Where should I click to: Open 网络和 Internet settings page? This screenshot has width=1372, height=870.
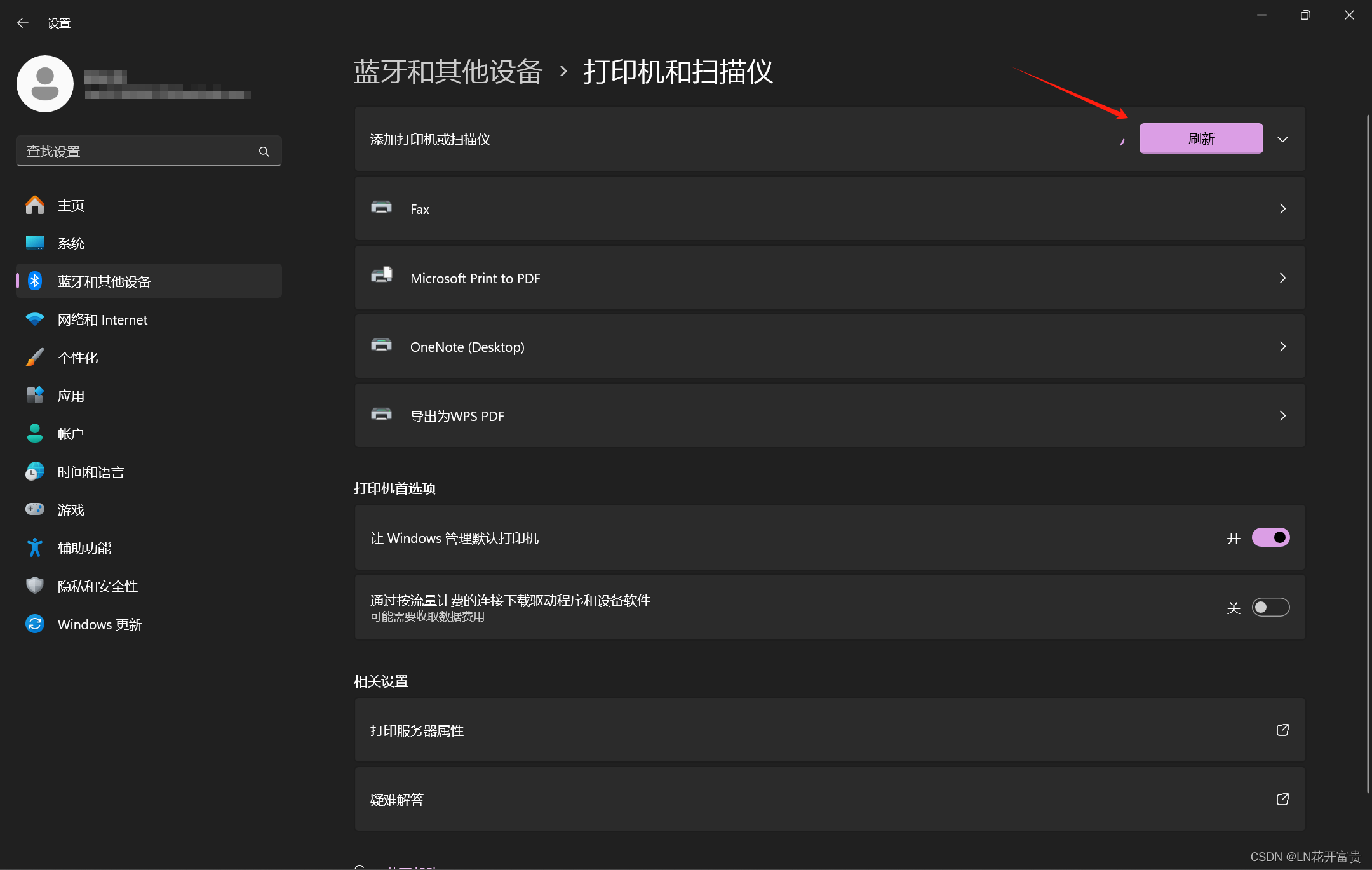tap(102, 319)
